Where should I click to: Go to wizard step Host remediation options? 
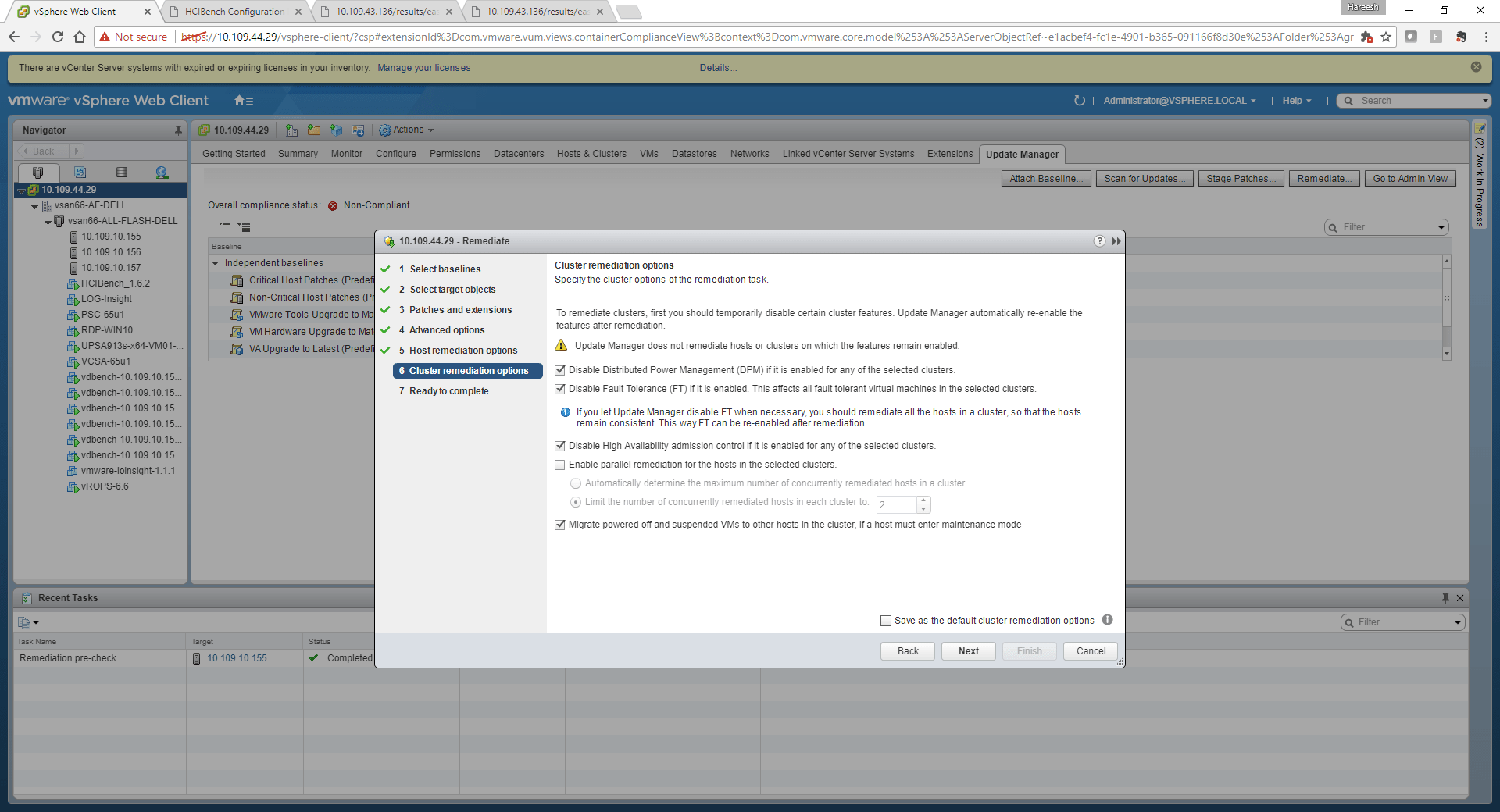(x=462, y=351)
